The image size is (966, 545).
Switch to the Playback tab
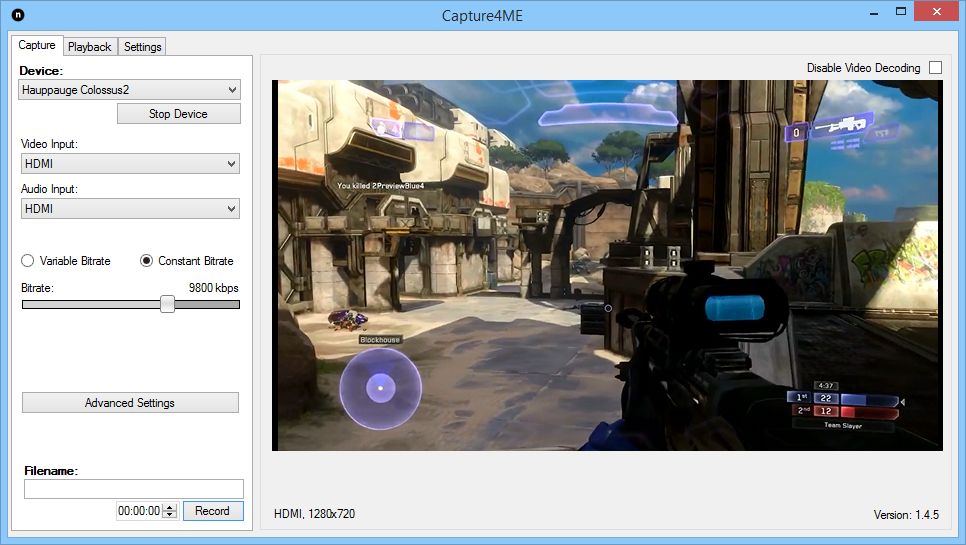click(89, 47)
